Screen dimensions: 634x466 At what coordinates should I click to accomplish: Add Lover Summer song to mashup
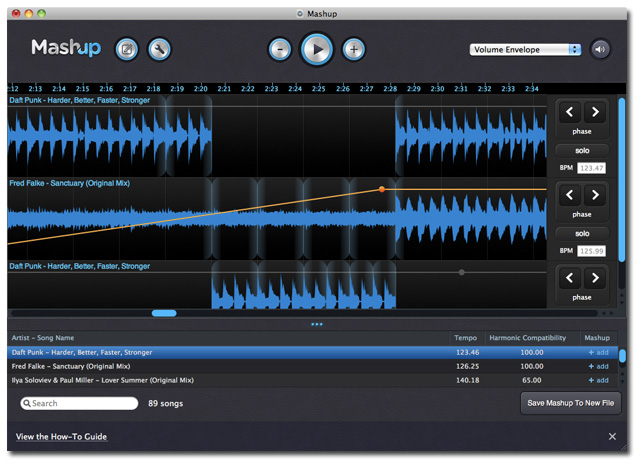click(598, 380)
